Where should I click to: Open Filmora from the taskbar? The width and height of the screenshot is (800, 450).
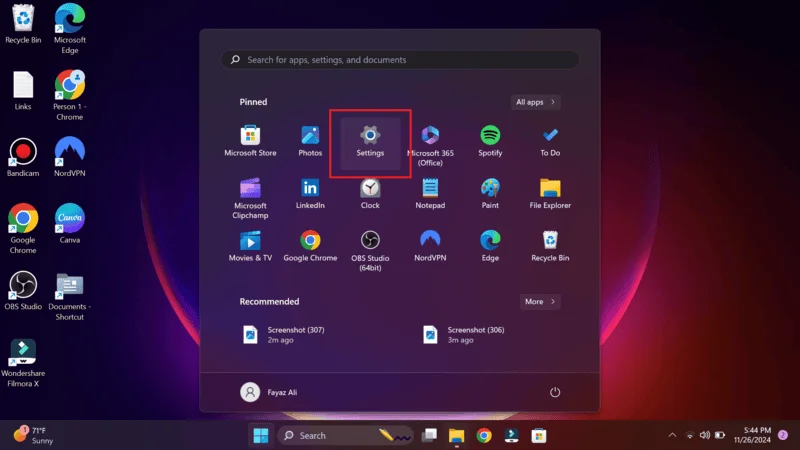511,435
